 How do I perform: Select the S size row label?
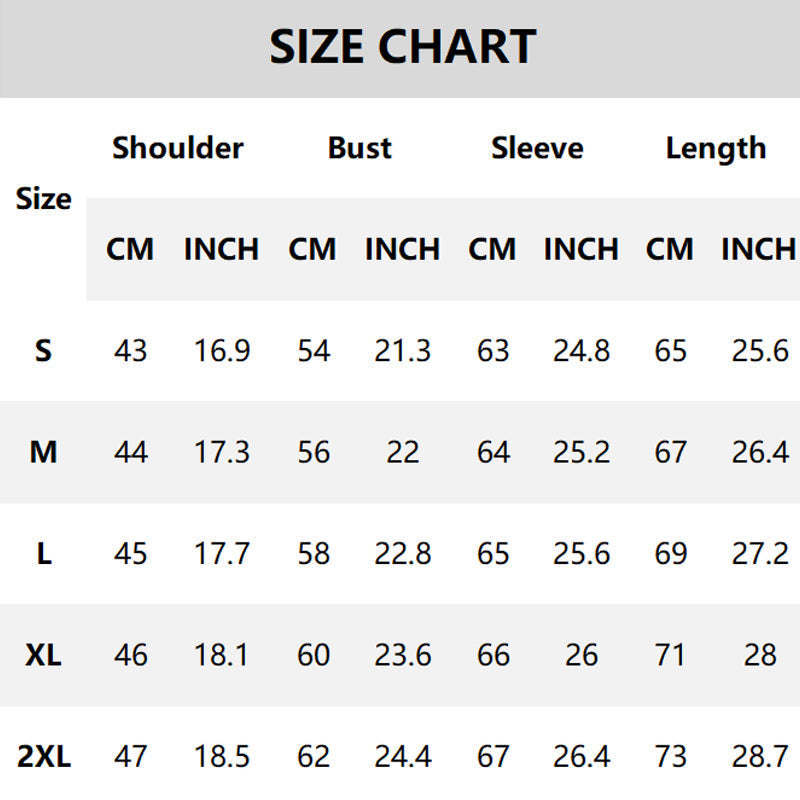(43, 351)
